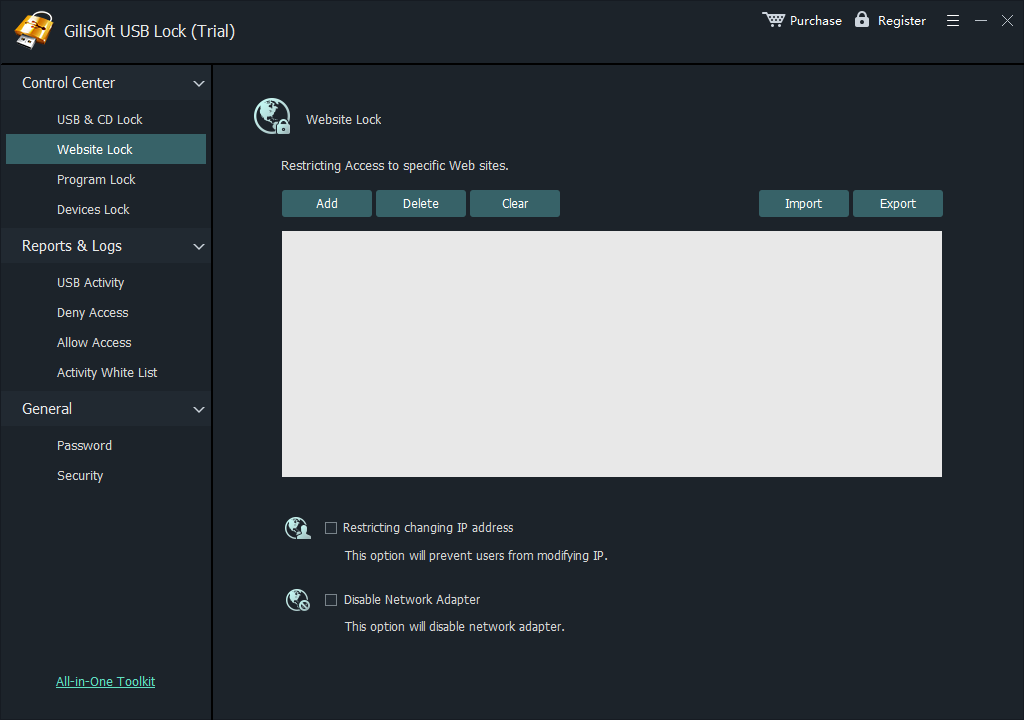This screenshot has width=1024, height=720.
Task: Check the Disable Network Adapter option
Action: click(x=331, y=600)
